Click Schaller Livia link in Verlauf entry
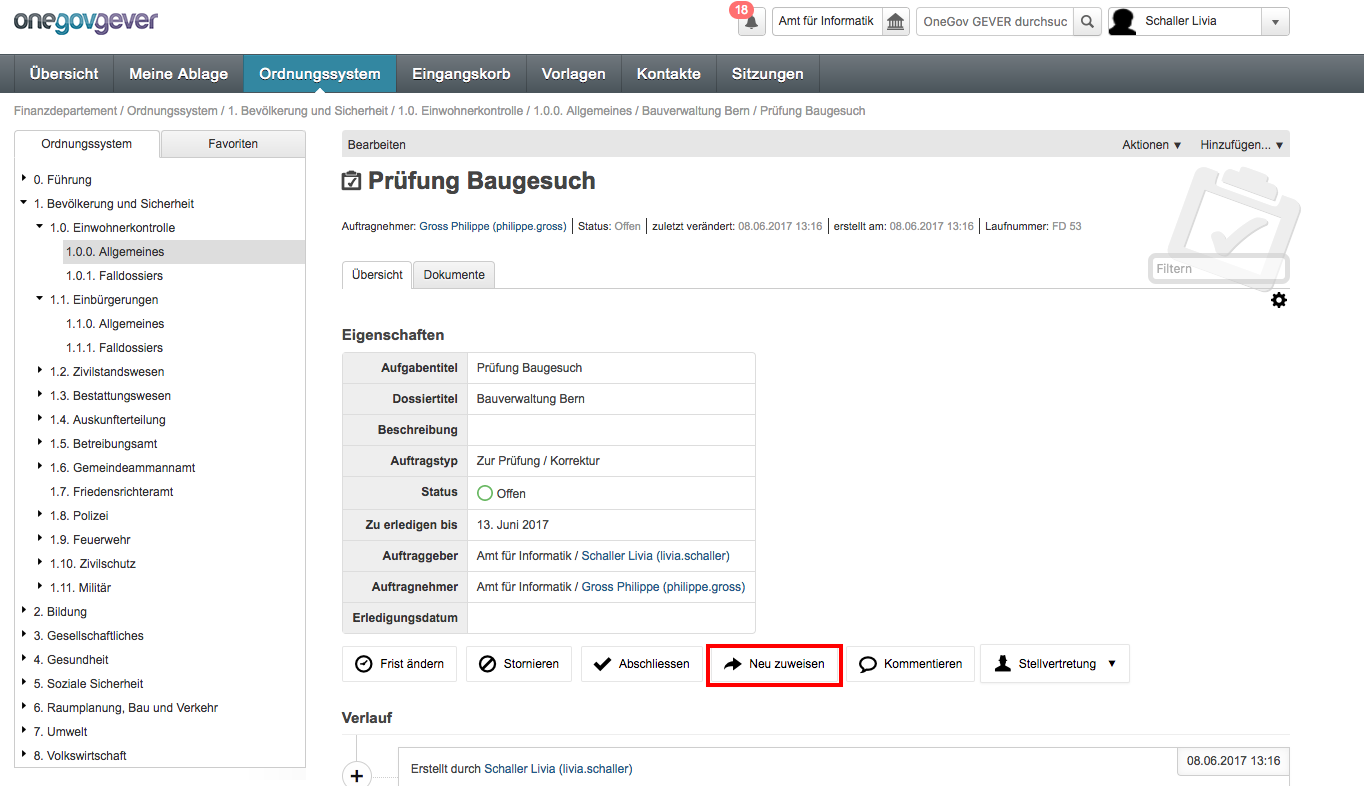 tap(558, 769)
